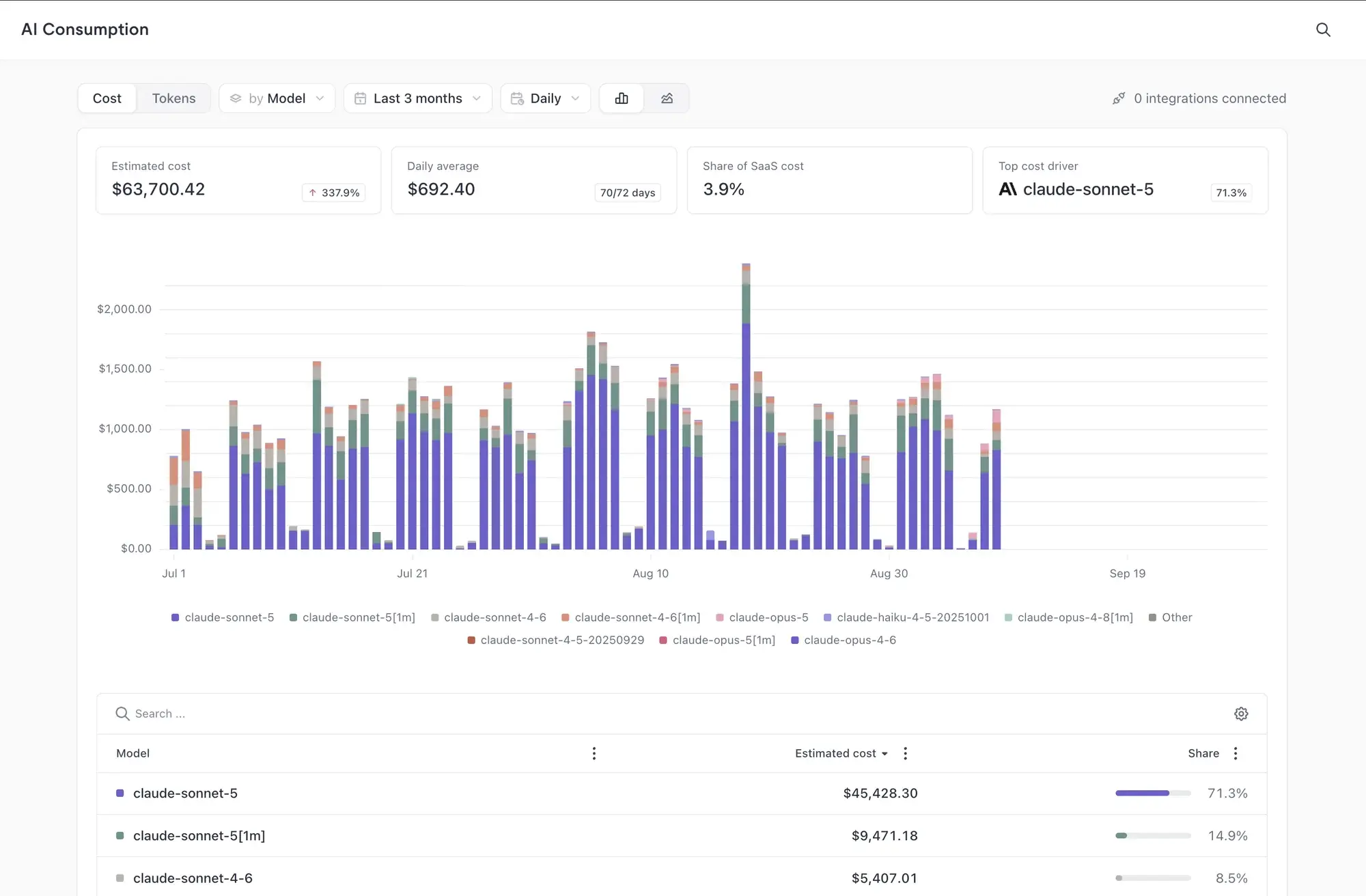Open the Daily granularity dropdown
The width and height of the screenshot is (1366, 896).
tap(545, 98)
